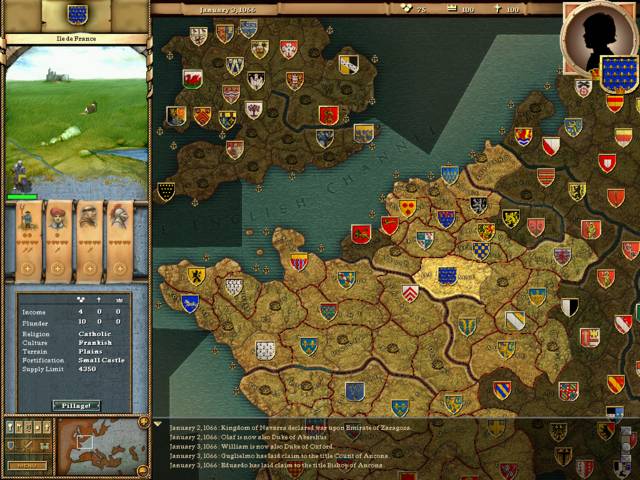This screenshot has width=640, height=480.
Task: Click the plus emblem on the clergy scroll
Action: [89, 269]
